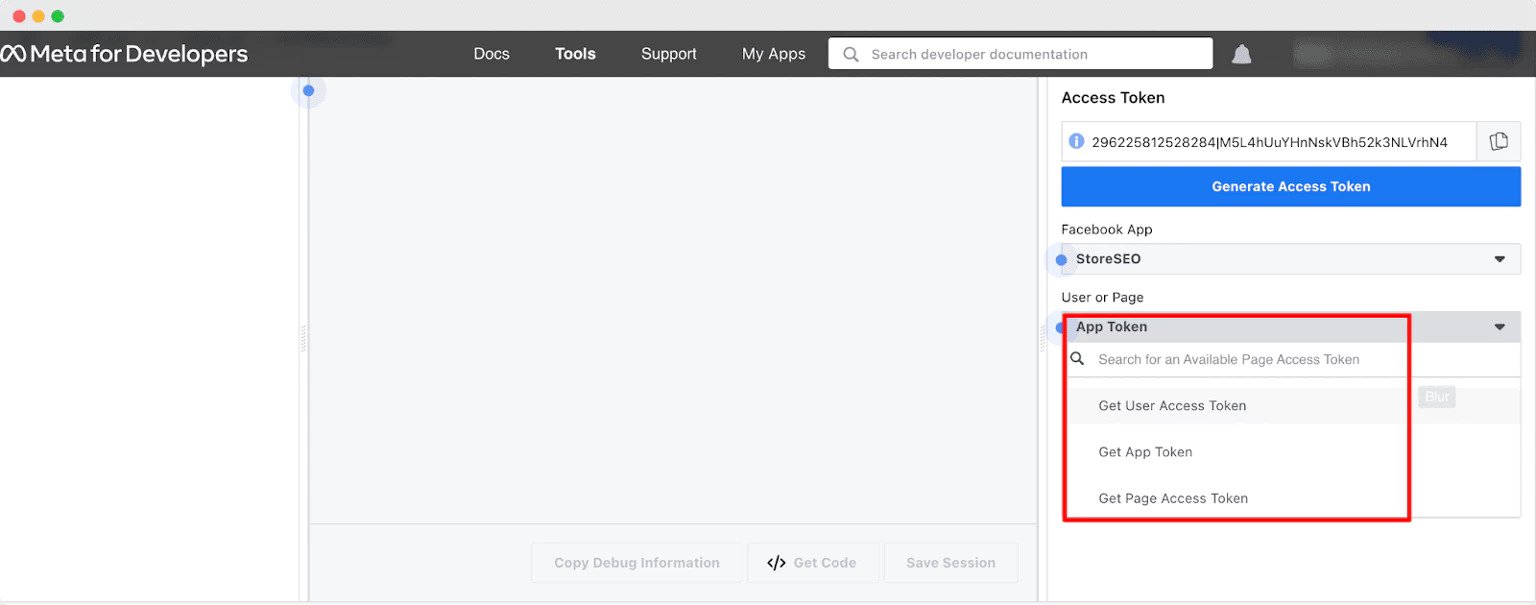The image size is (1536, 605).
Task: Open the Tools menu
Action: click(575, 54)
